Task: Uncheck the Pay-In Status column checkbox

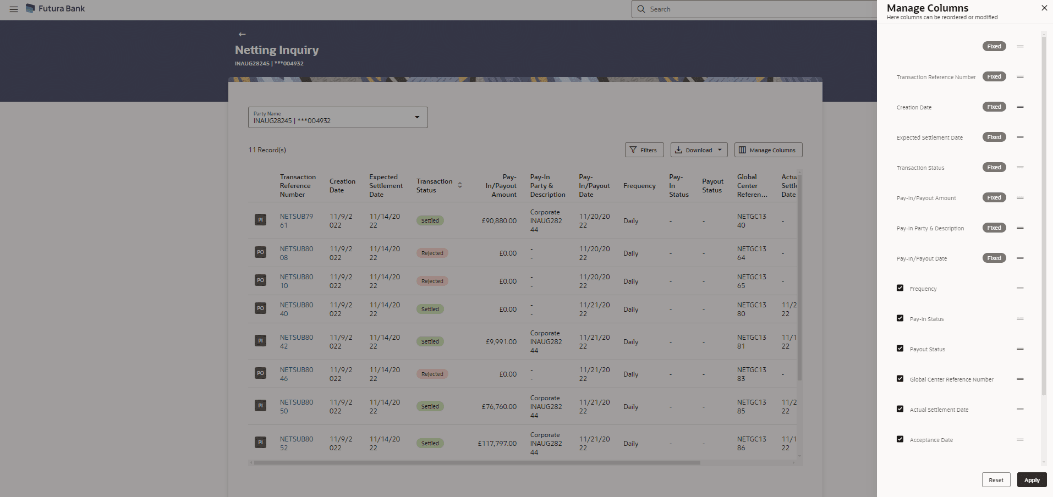Action: coord(900,318)
